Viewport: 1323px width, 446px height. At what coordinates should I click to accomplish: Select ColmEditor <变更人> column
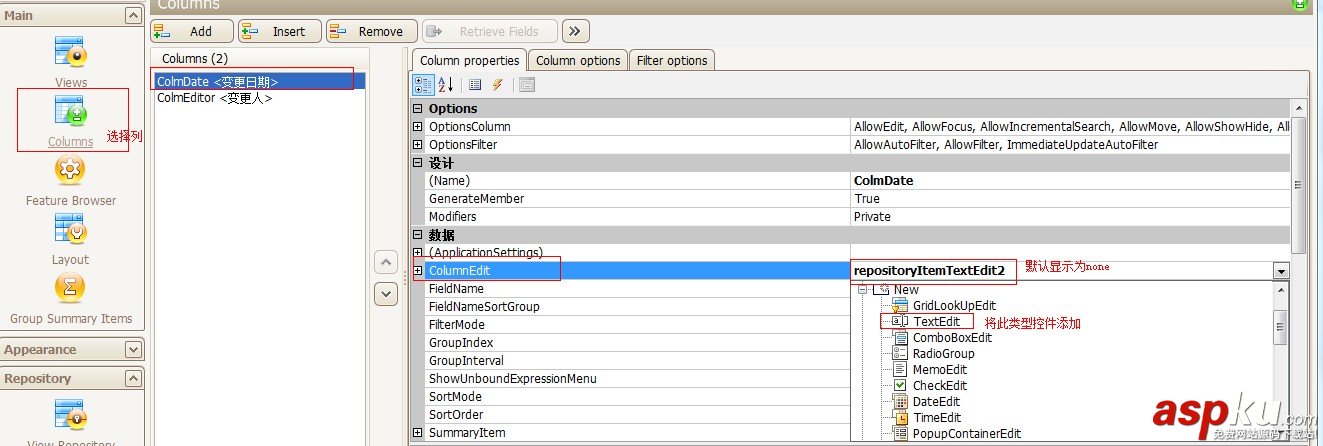click(x=260, y=98)
